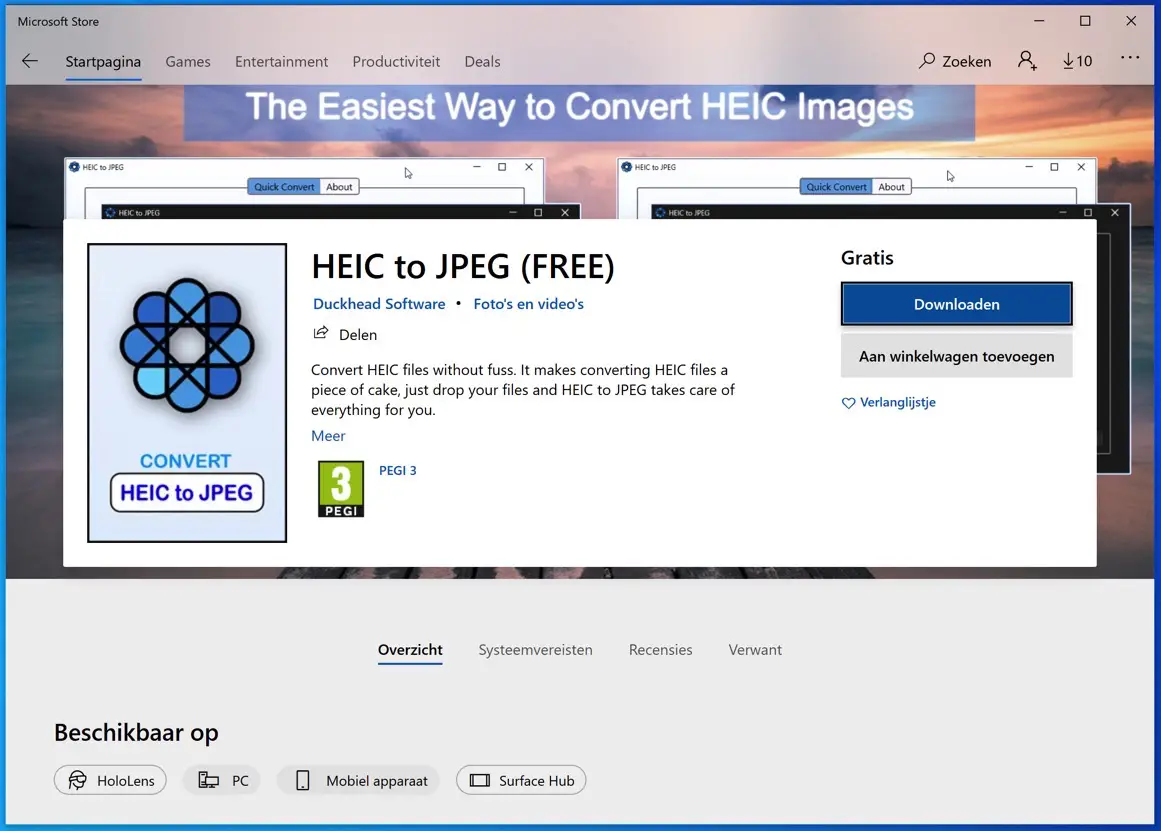Click the HEIC to JPEG (FREE) title

(x=463, y=267)
